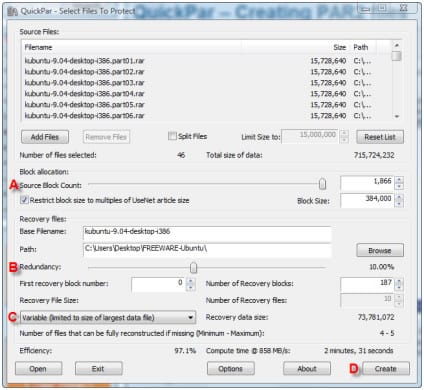
Task: Select kubuntu-9.04-desktop-i386.part05.rar row
Action: [x=207, y=105]
